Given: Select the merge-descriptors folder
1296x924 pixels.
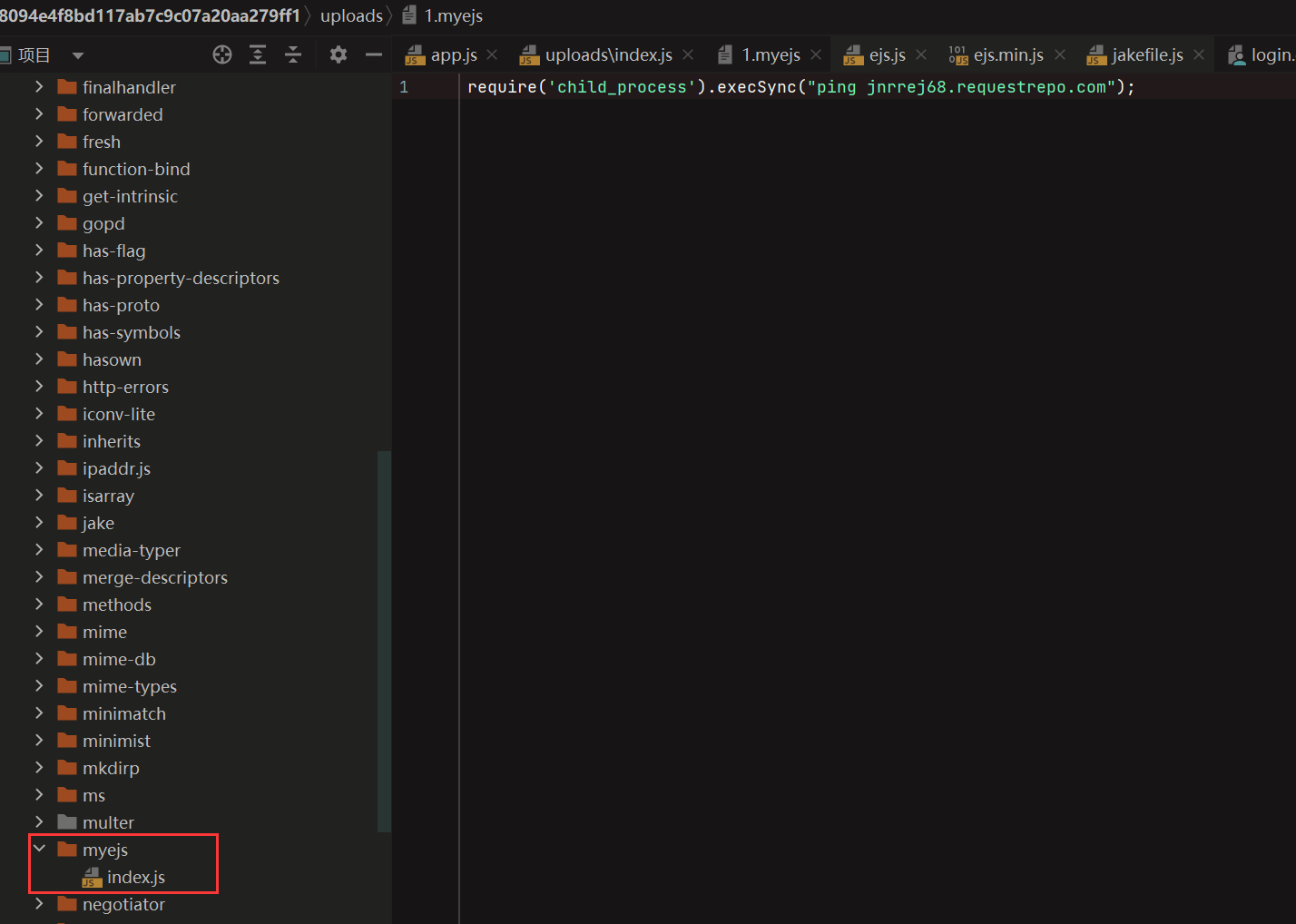Looking at the screenshot, I should tap(155, 577).
